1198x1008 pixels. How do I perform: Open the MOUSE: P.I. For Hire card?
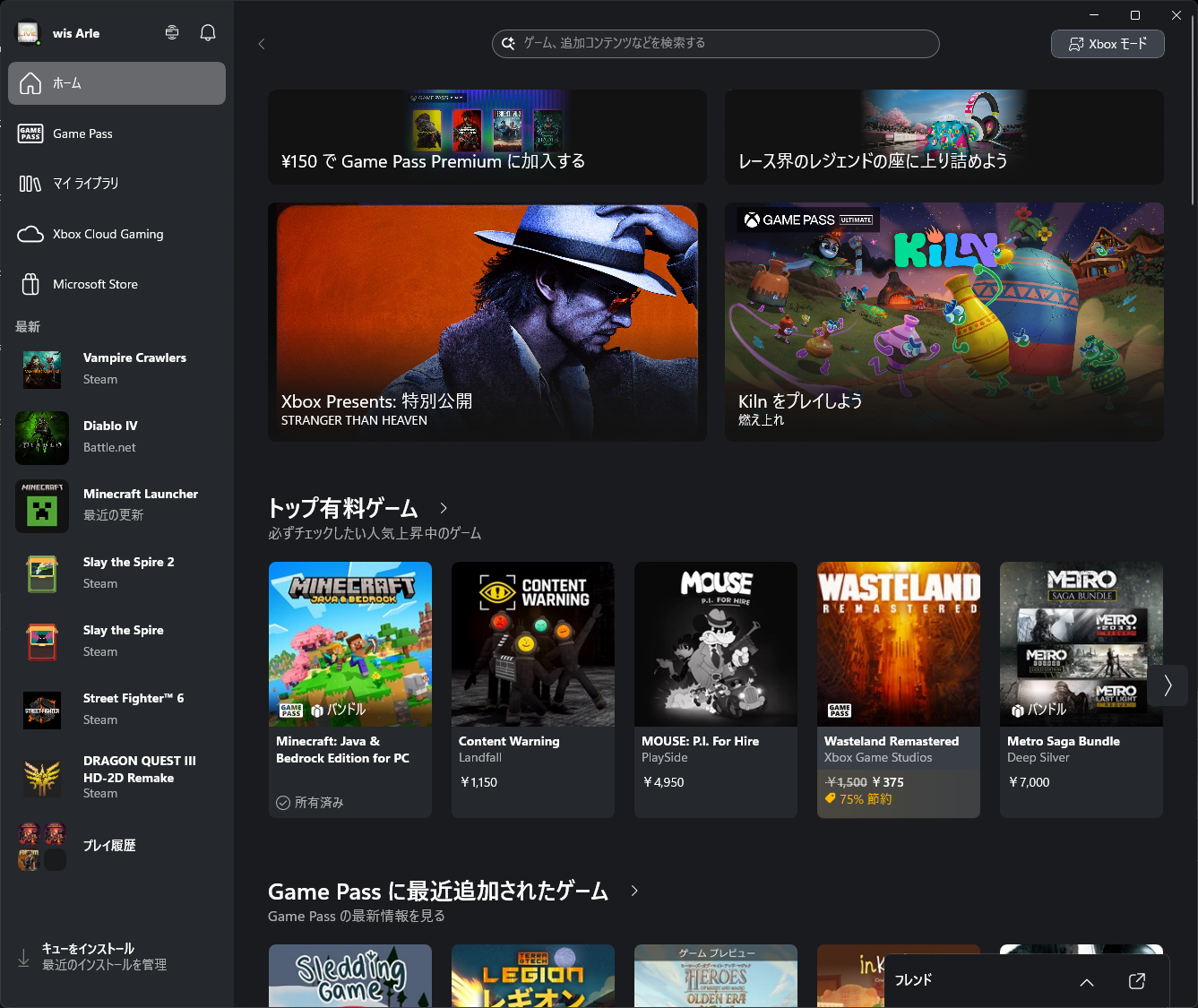click(x=716, y=690)
